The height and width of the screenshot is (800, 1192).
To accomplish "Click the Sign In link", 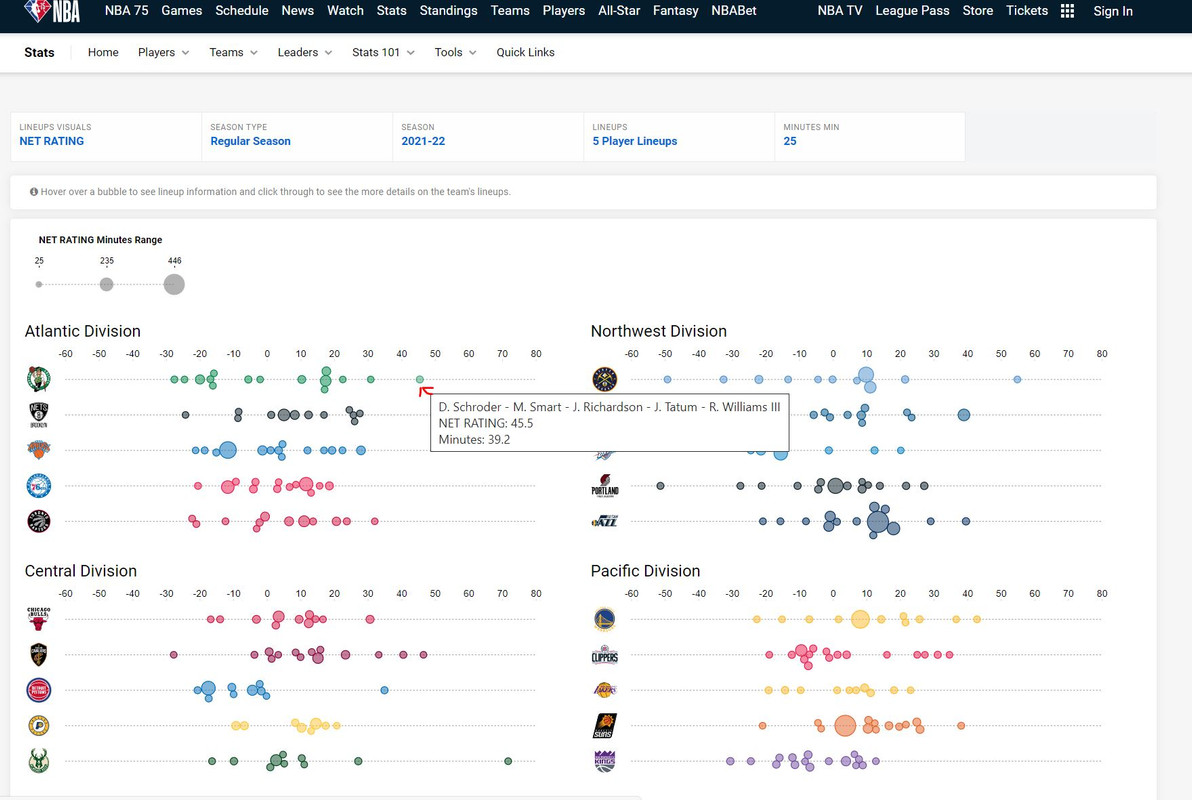I will (x=1113, y=11).
